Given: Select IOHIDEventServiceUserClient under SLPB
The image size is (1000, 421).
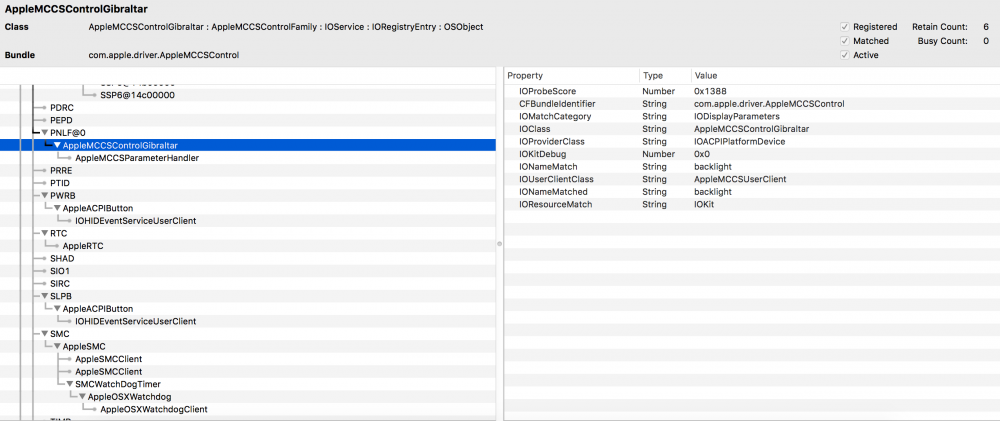Looking at the screenshot, I should (135, 321).
